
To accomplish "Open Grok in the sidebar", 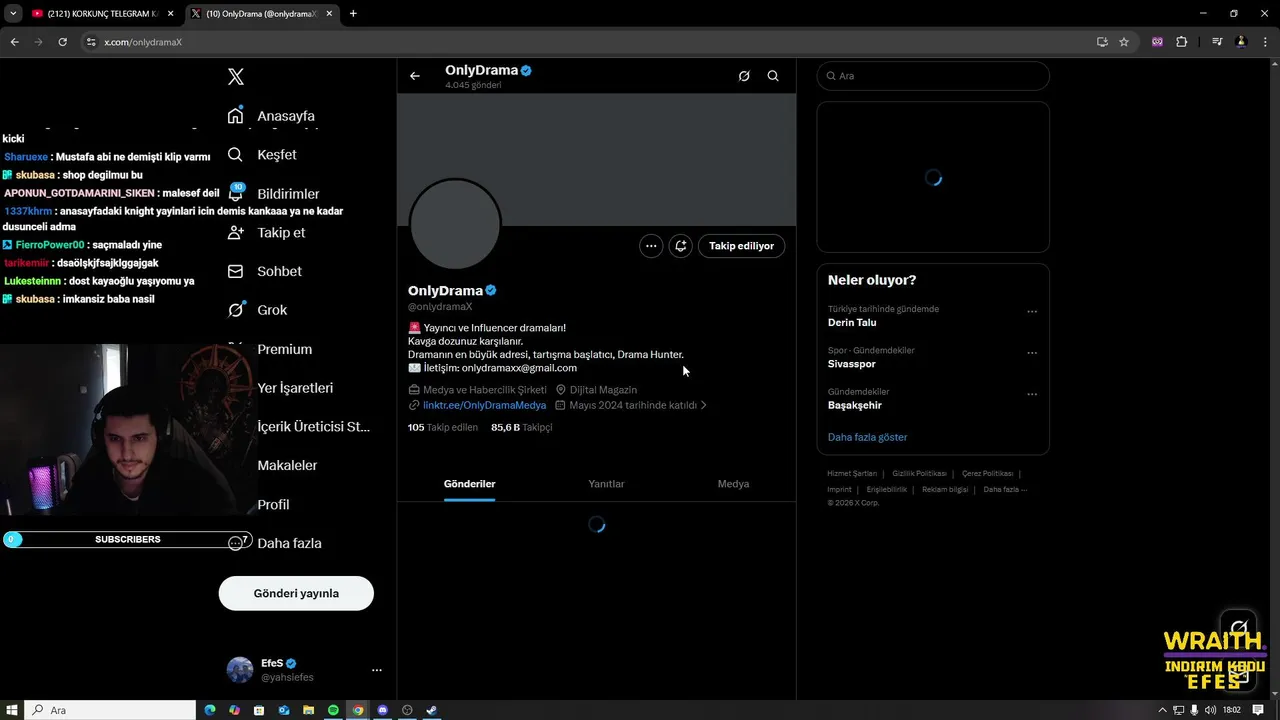I will click(258, 310).
